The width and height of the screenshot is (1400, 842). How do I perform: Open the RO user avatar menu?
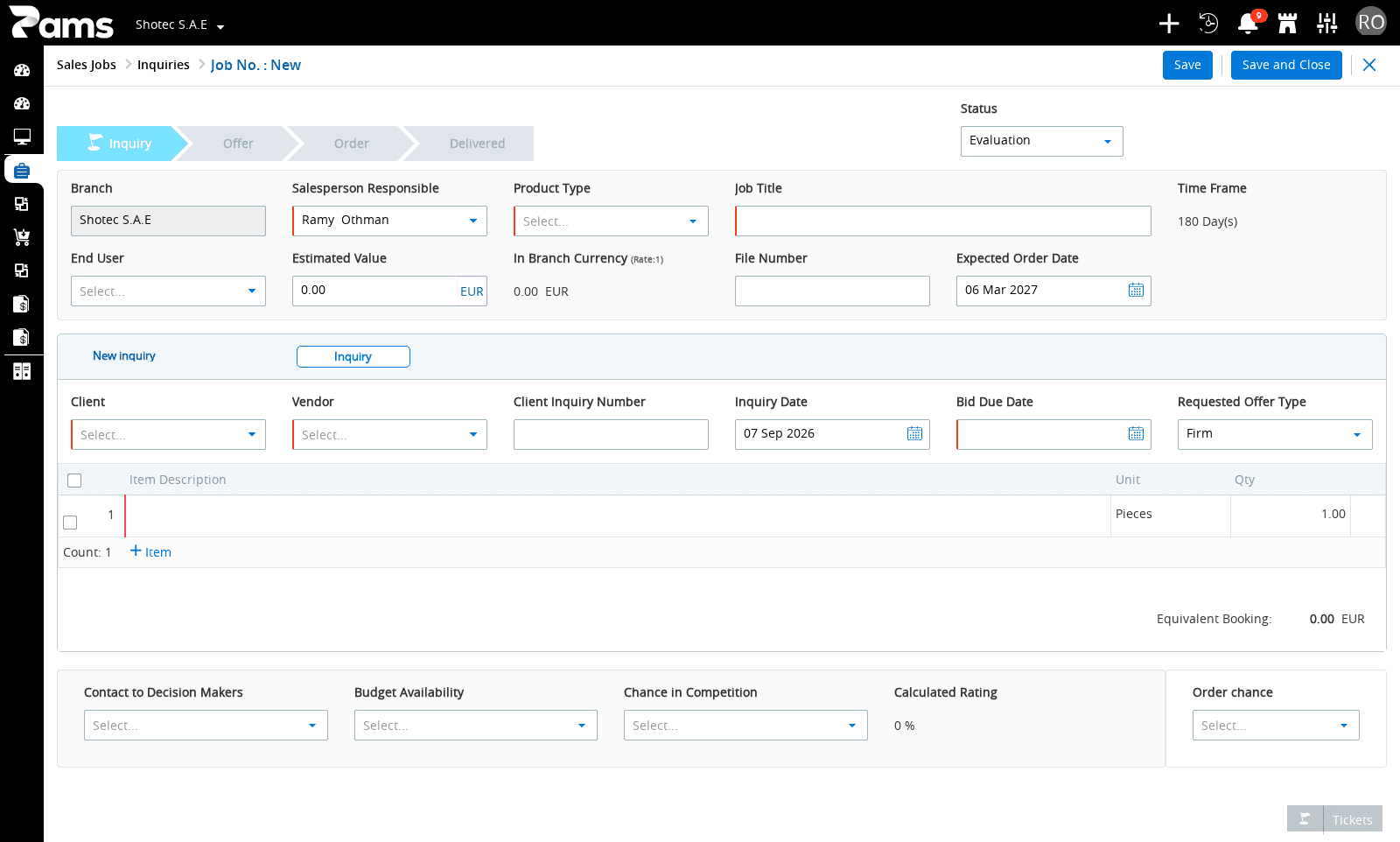click(1371, 22)
